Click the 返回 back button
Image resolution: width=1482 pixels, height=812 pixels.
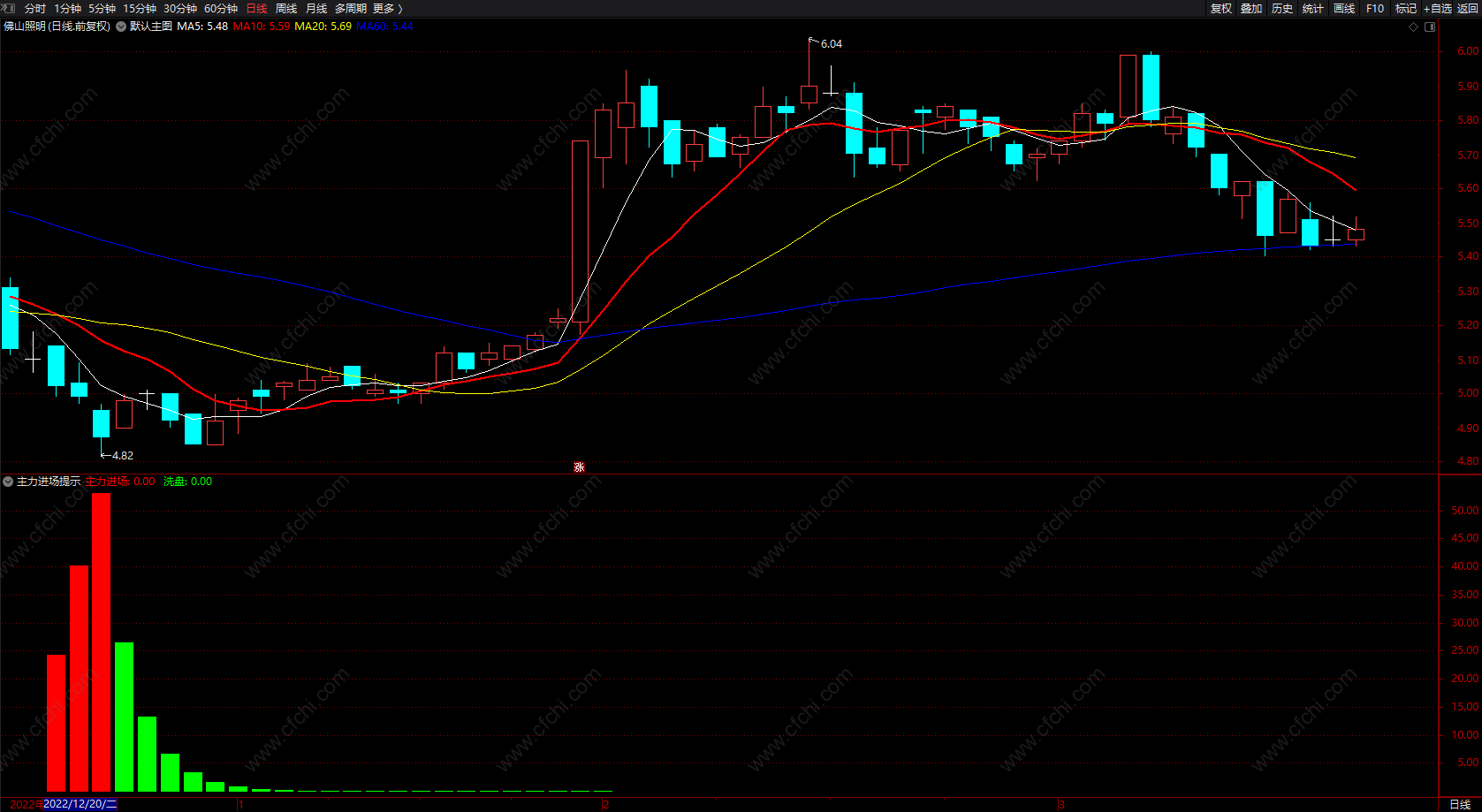(1468, 9)
